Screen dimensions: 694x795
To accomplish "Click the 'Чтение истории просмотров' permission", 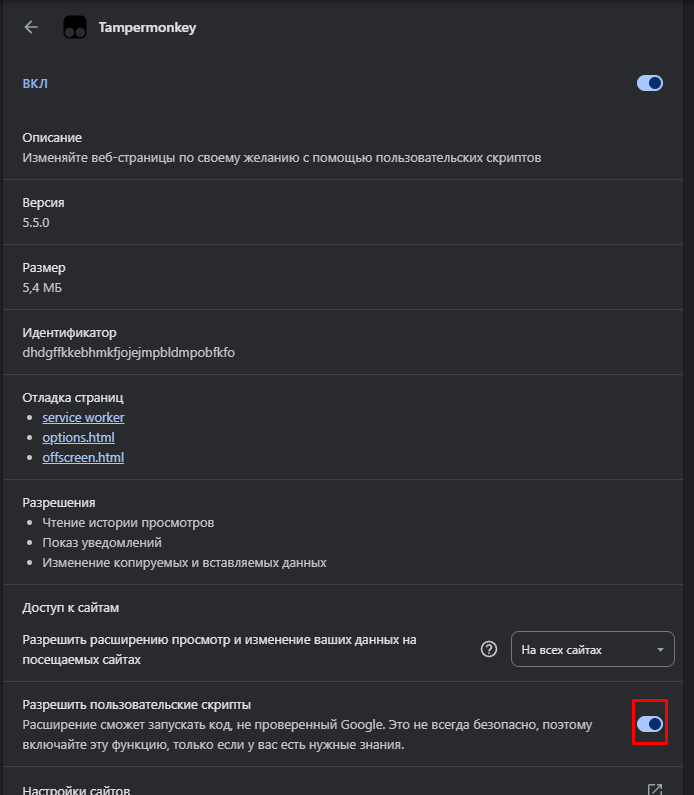I will point(128,523).
